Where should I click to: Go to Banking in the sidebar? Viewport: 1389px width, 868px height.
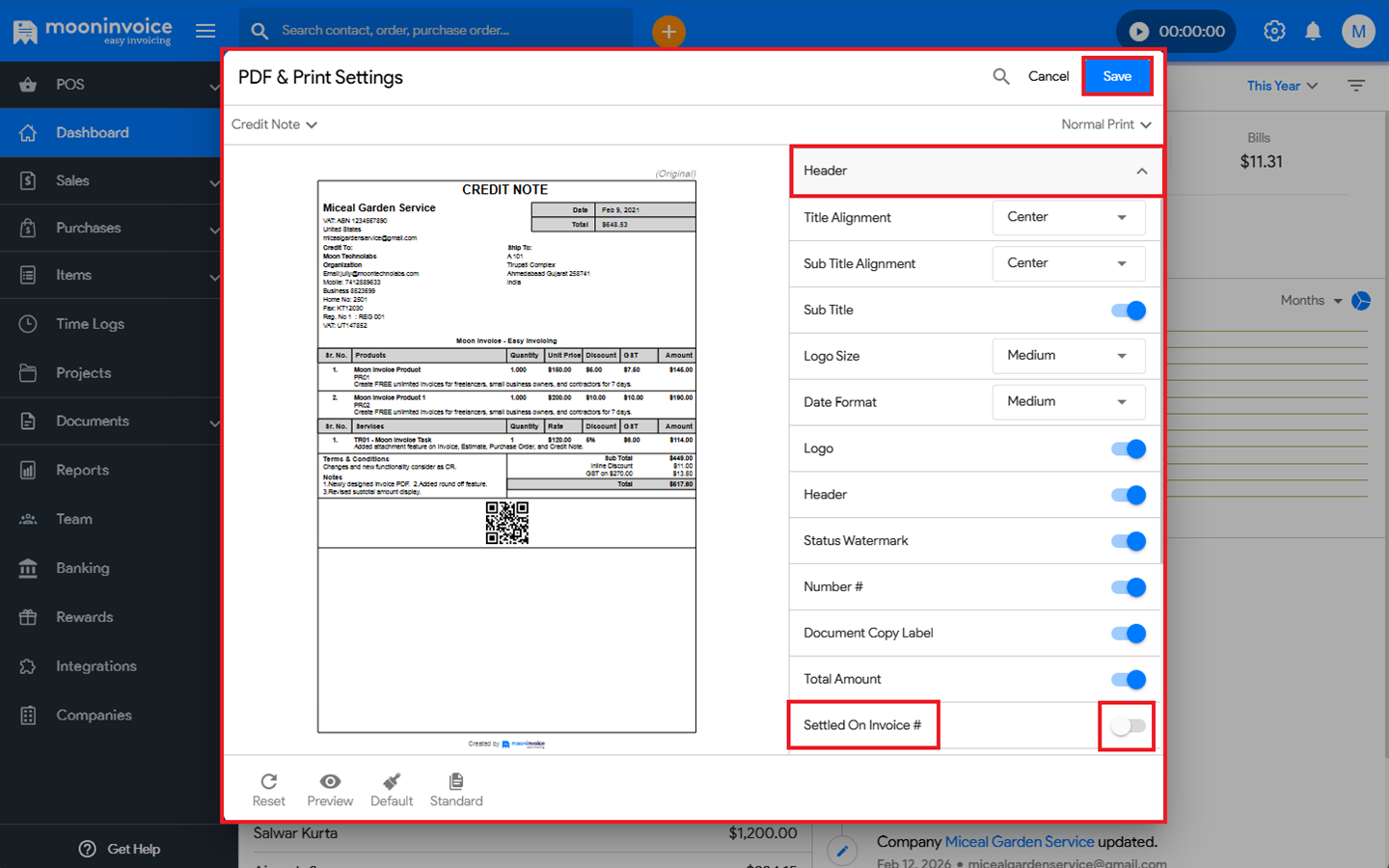pyautogui.click(x=82, y=568)
